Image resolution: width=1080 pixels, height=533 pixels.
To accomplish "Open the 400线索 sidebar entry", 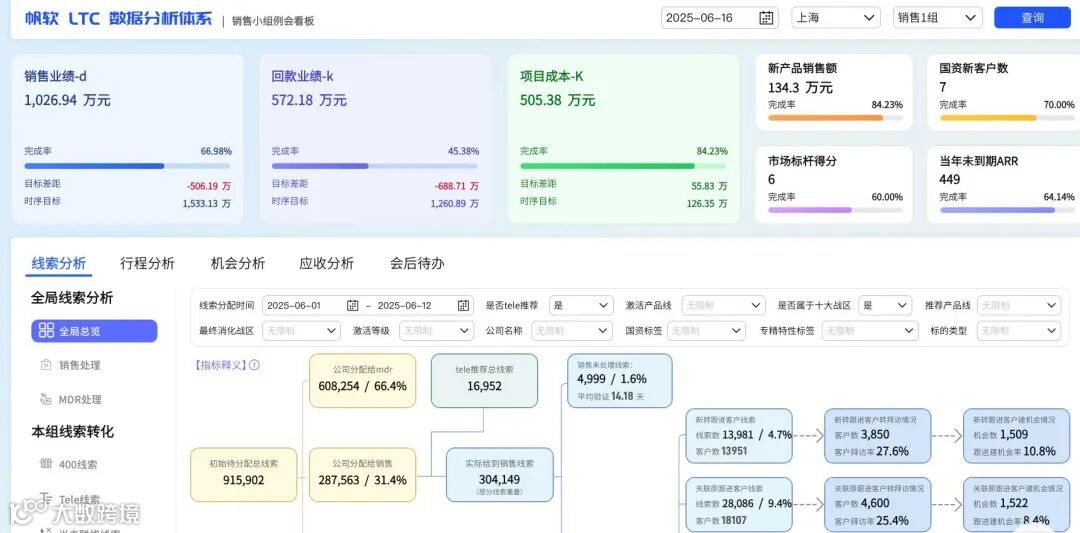I will coord(68,464).
